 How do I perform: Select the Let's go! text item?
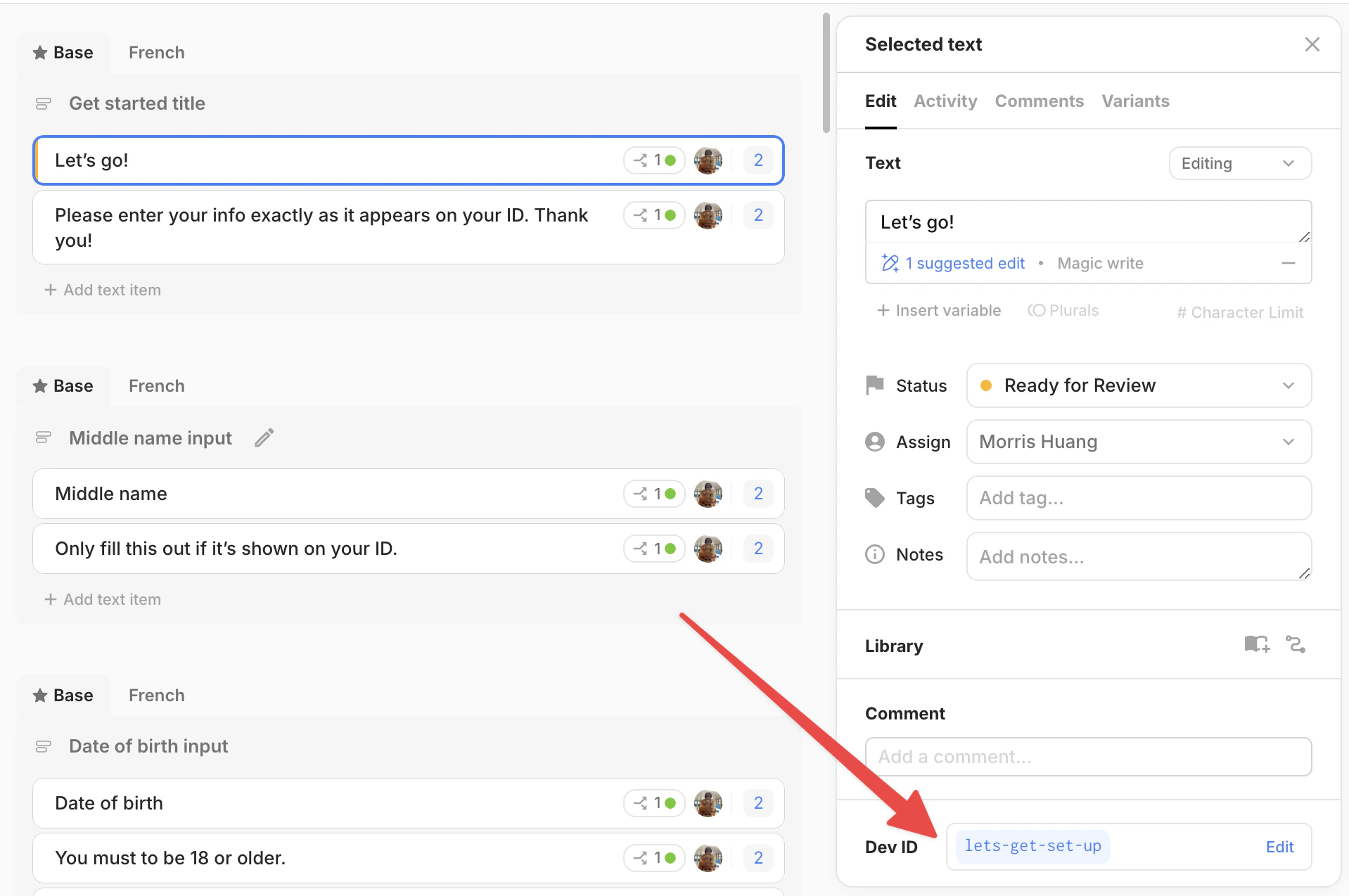[x=408, y=160]
